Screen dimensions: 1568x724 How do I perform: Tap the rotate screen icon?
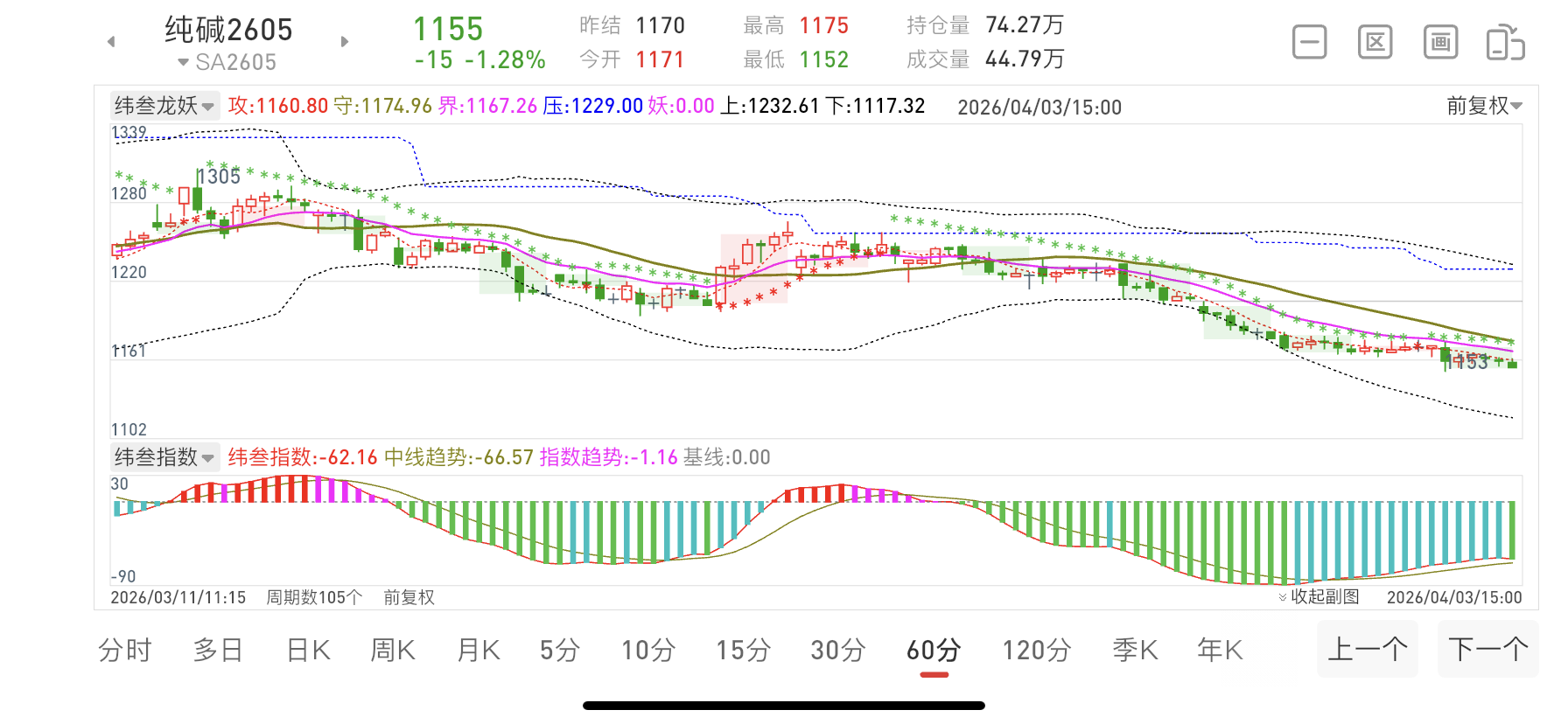coord(1505,43)
